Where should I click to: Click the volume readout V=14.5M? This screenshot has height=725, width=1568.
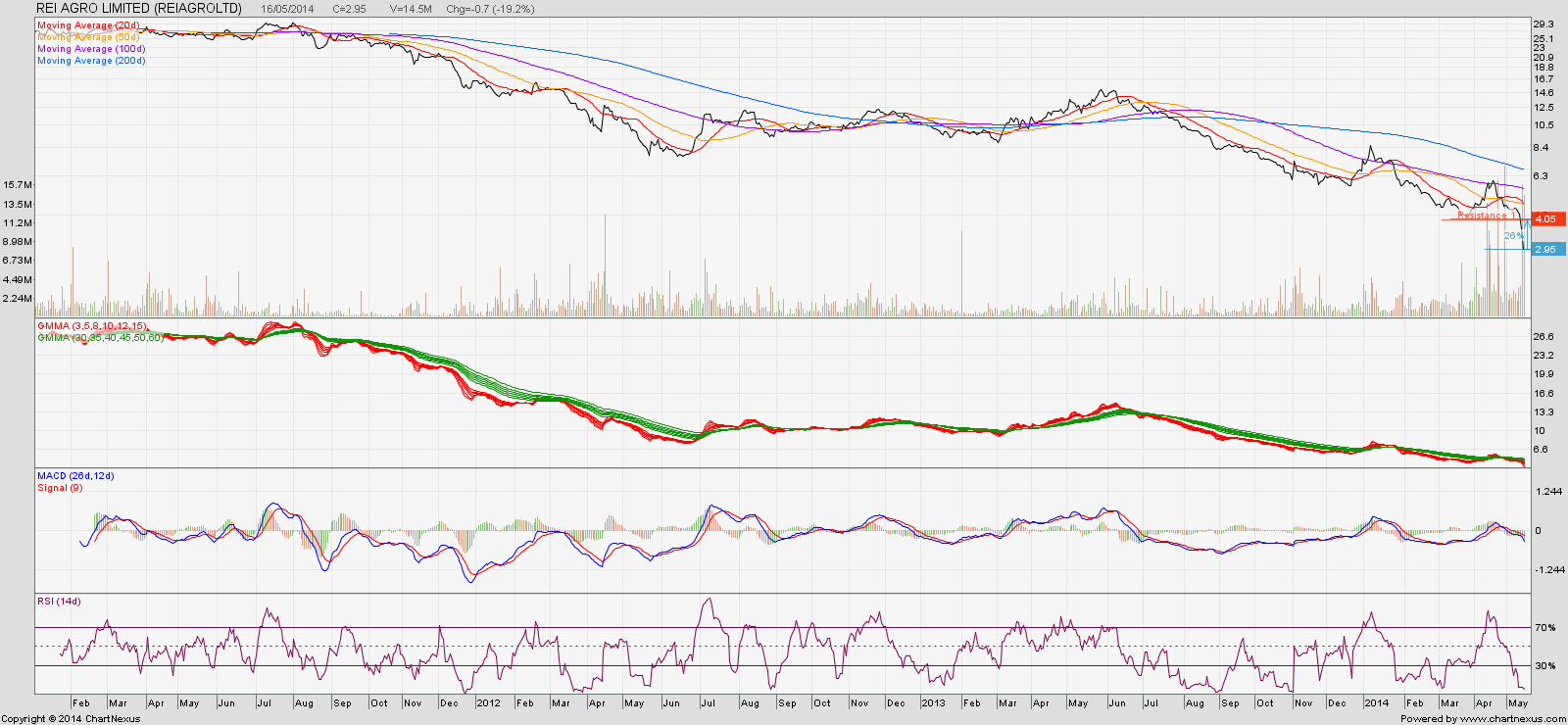[x=411, y=9]
